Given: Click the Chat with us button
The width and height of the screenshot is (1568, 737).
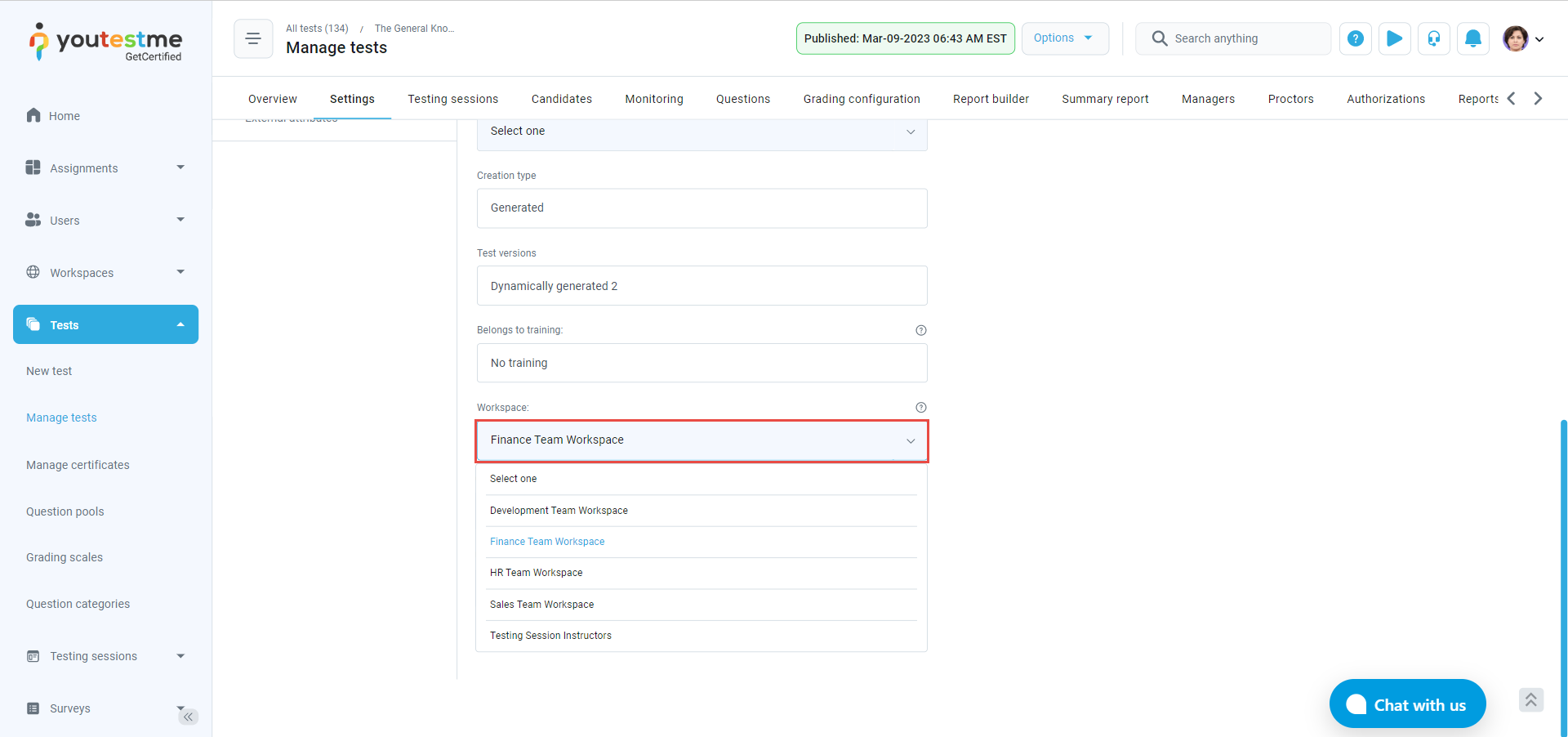Looking at the screenshot, I should click(x=1406, y=704).
